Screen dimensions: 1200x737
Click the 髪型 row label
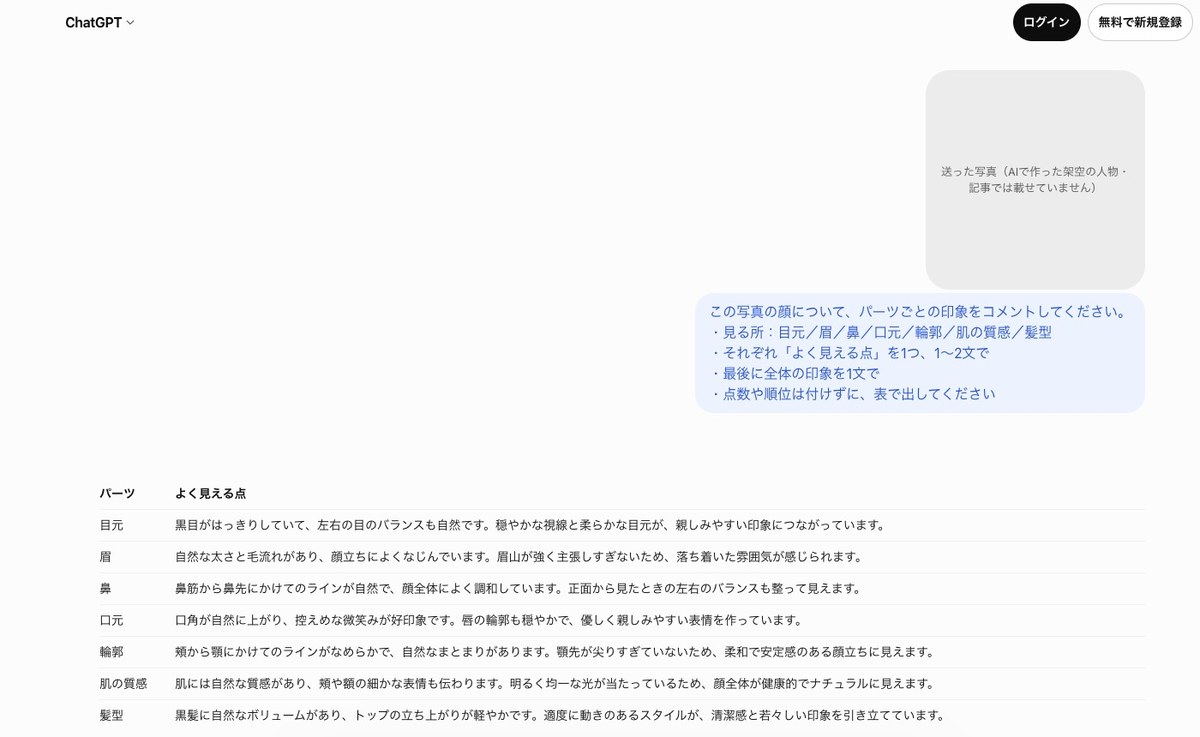point(111,716)
